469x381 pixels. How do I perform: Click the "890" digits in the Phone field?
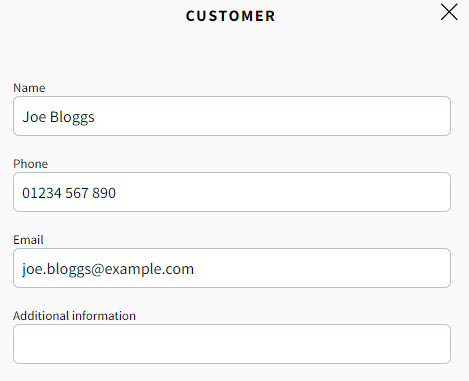click(104, 193)
